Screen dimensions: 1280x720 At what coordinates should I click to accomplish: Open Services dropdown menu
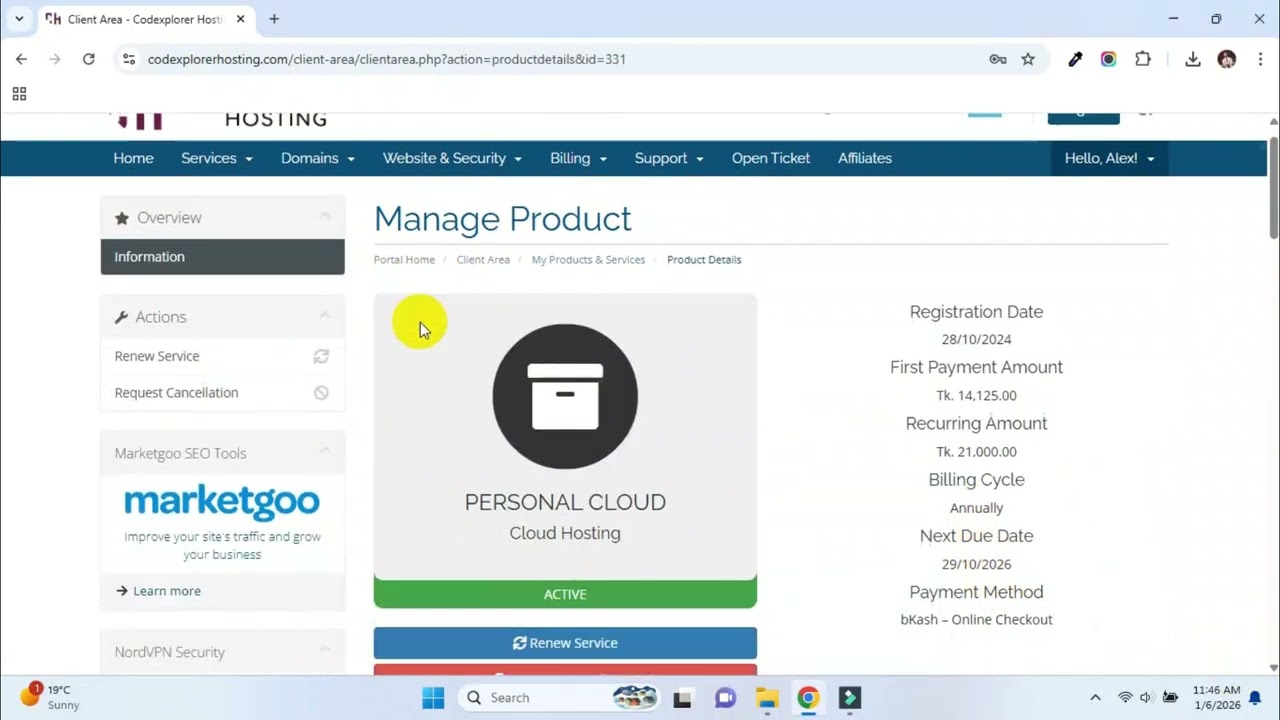tap(217, 158)
